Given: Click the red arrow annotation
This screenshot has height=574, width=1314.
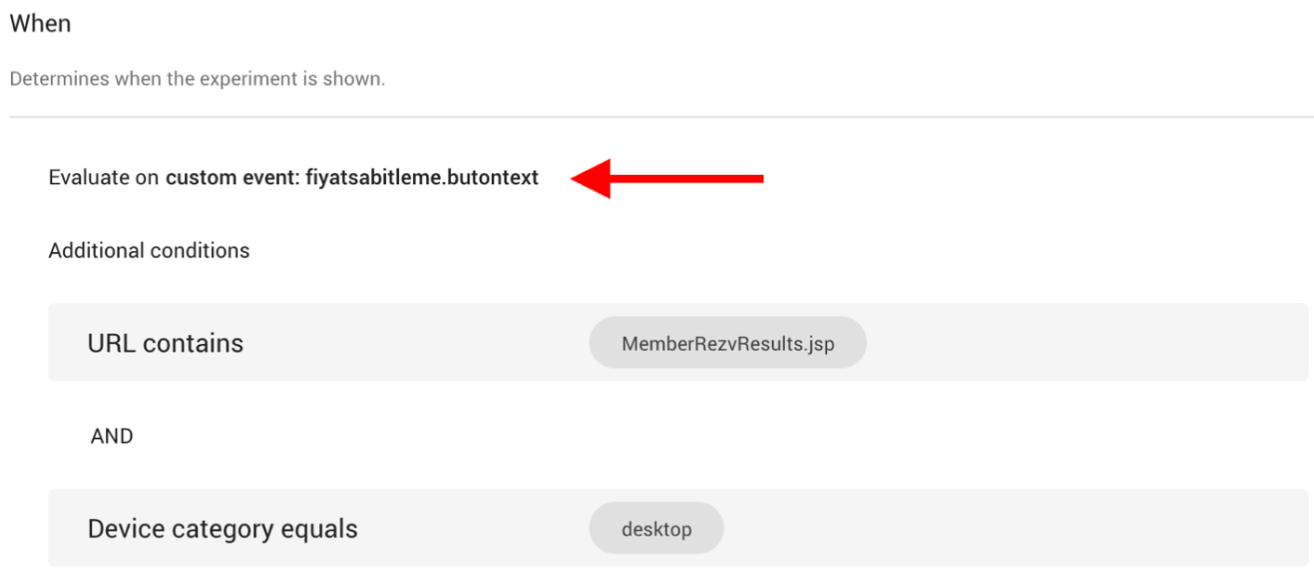Looking at the screenshot, I should (x=667, y=178).
